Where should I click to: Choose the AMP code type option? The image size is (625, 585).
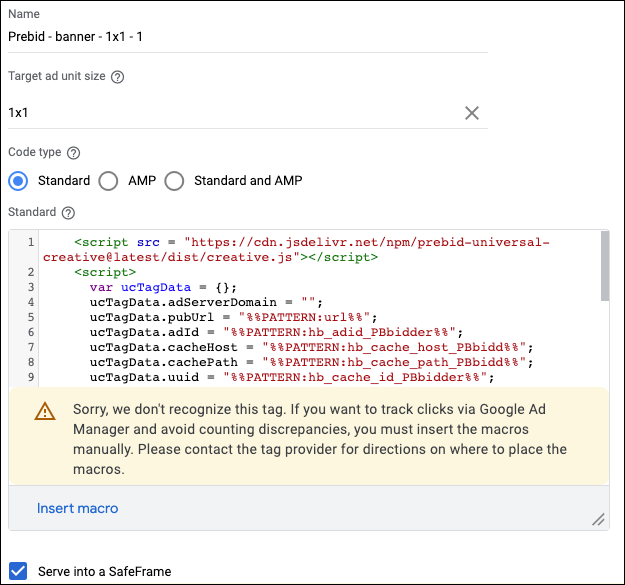[109, 181]
